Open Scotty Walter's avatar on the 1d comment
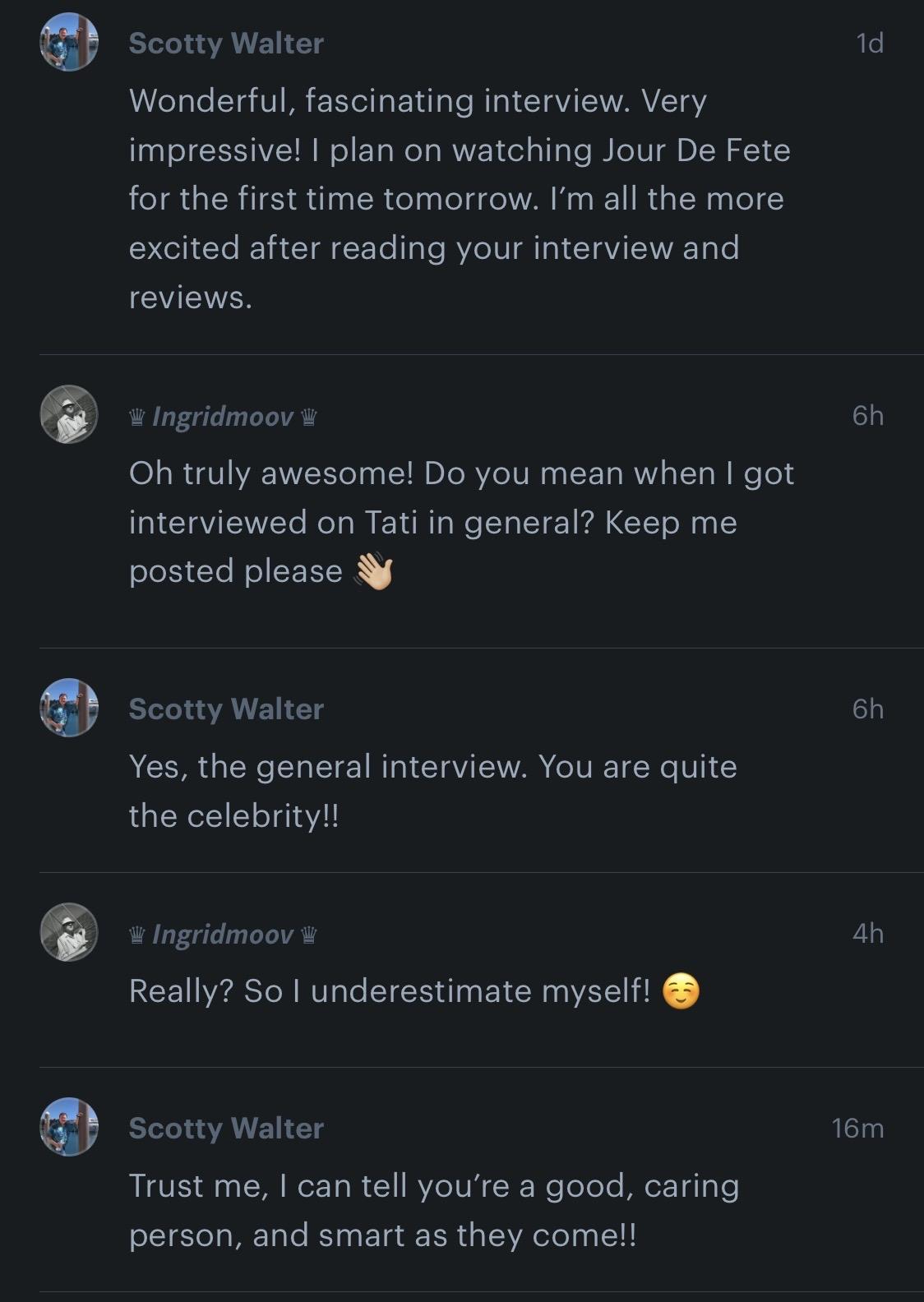 pos(69,42)
